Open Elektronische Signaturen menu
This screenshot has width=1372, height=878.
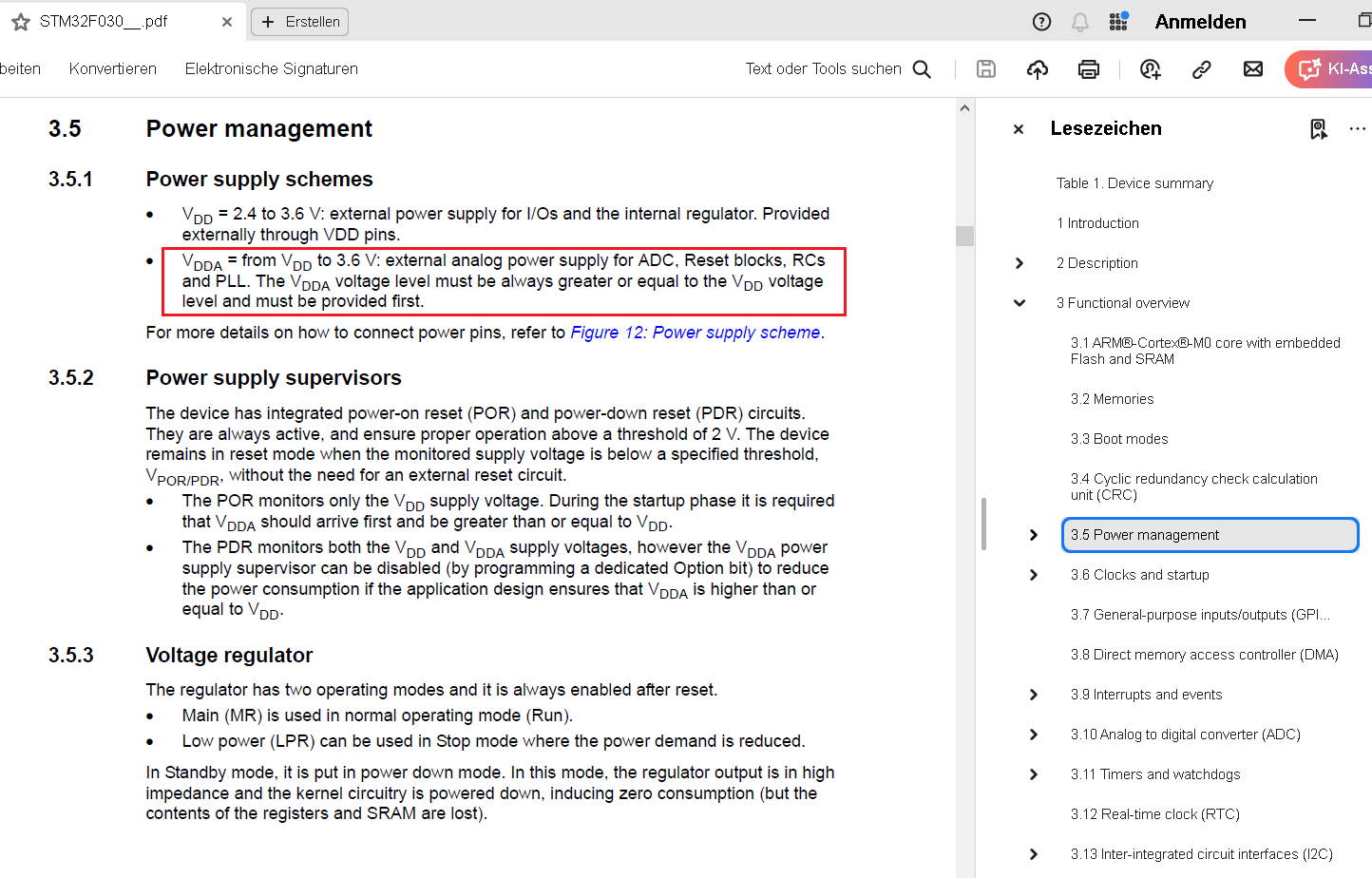(272, 68)
